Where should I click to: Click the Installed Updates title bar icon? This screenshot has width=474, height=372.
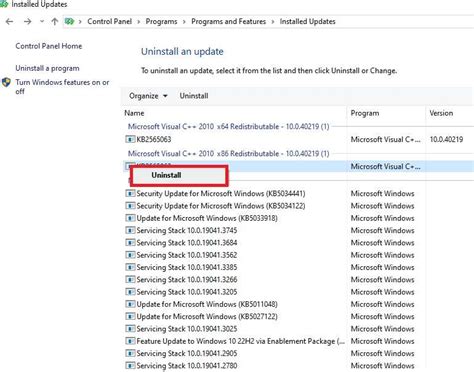(x=4, y=4)
